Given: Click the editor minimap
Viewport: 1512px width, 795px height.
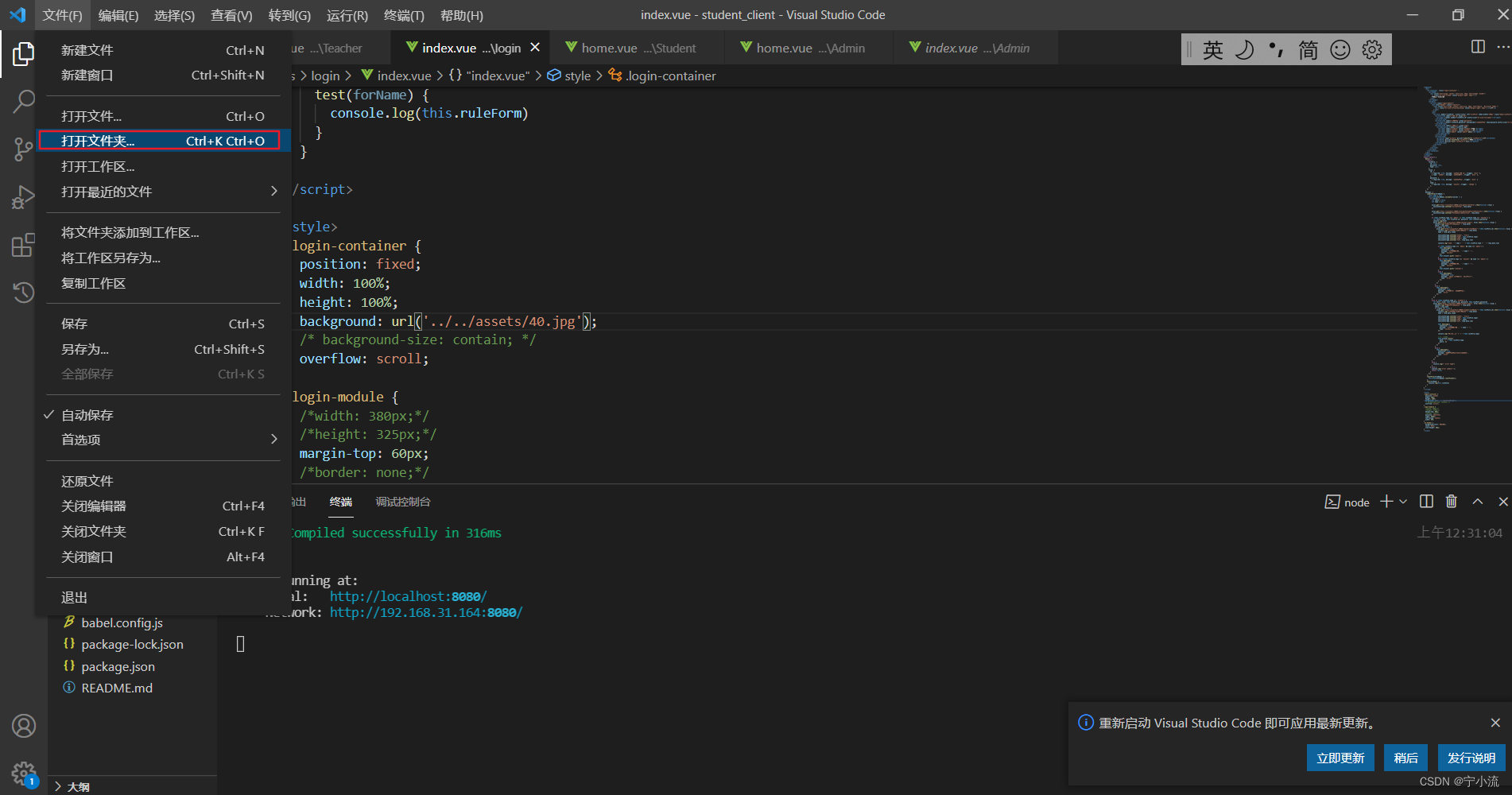Looking at the screenshot, I should pos(1465,258).
